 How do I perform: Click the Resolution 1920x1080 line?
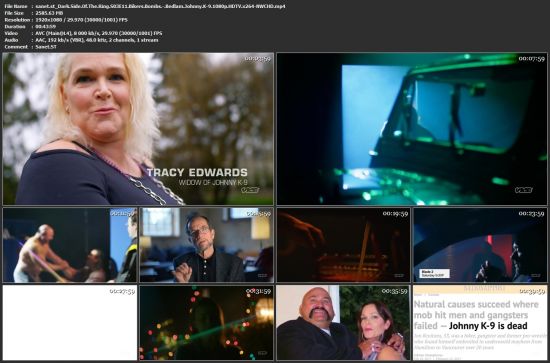click(66, 20)
